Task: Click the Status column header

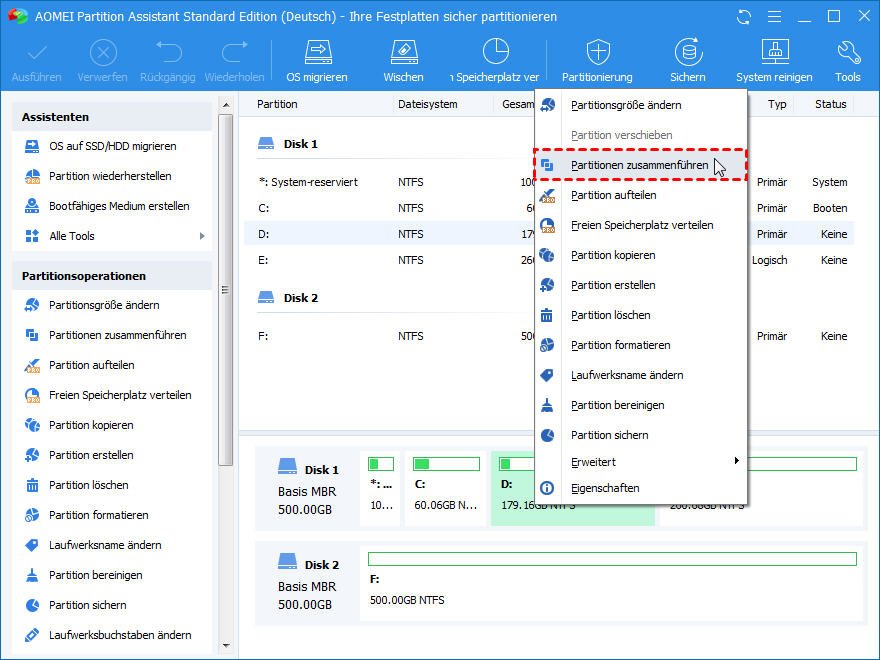Action: [831, 104]
